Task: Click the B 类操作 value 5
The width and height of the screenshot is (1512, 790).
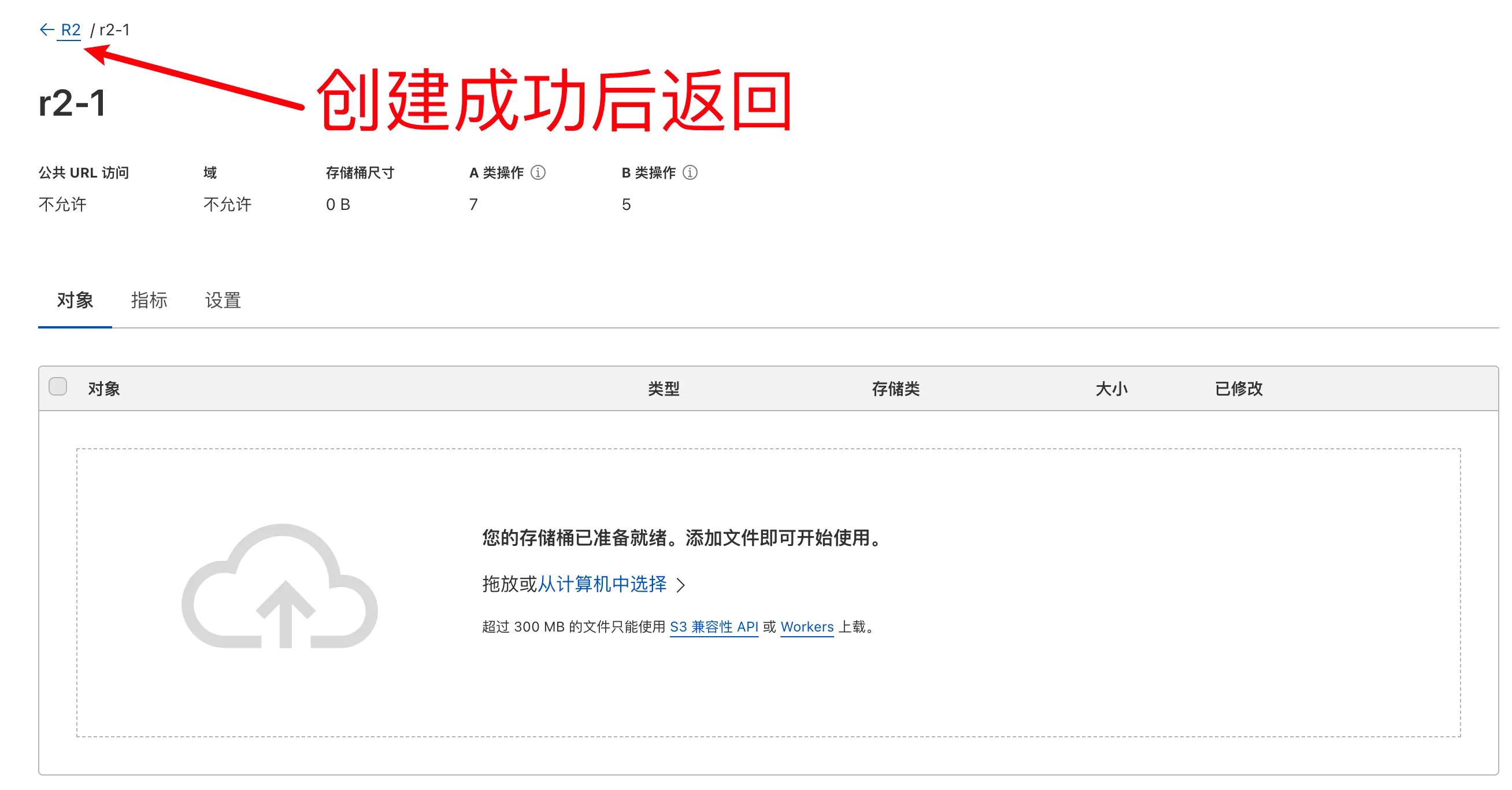Action: point(627,204)
